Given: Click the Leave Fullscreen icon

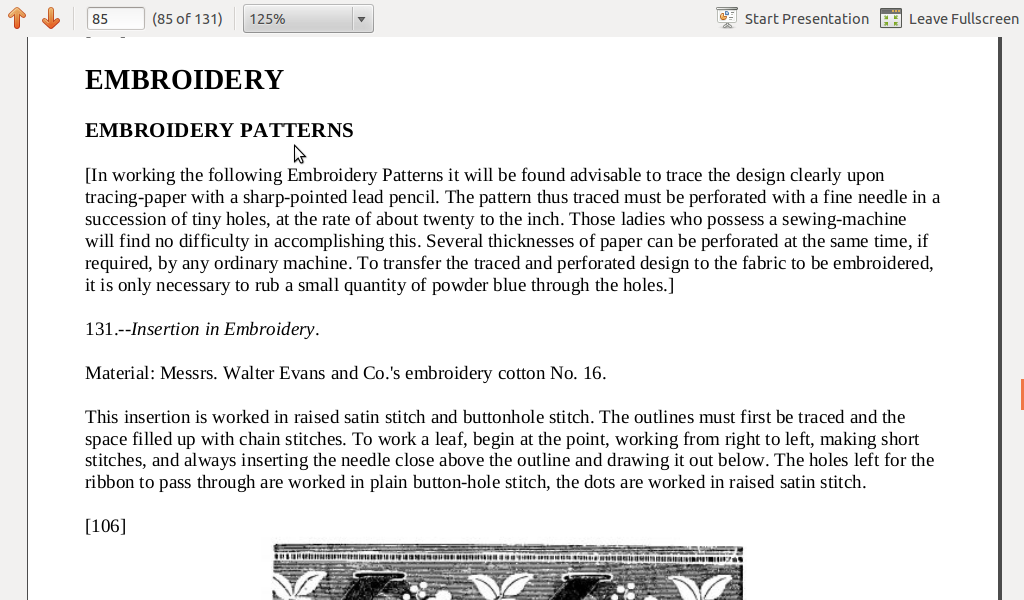Looking at the screenshot, I should pos(891,18).
